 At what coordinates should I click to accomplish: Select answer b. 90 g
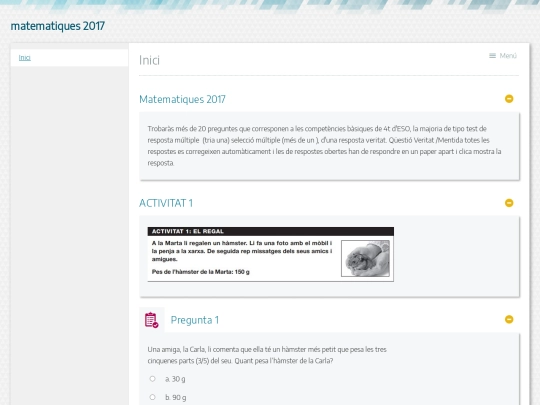[x=153, y=397]
